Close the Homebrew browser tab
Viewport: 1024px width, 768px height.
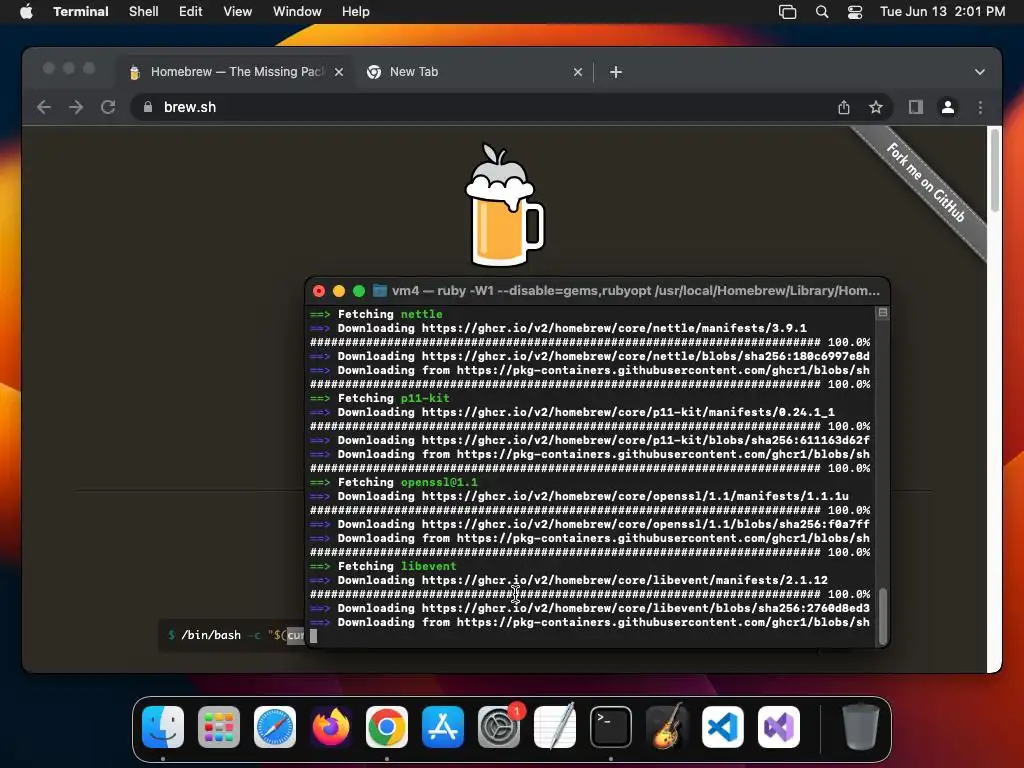[339, 72]
